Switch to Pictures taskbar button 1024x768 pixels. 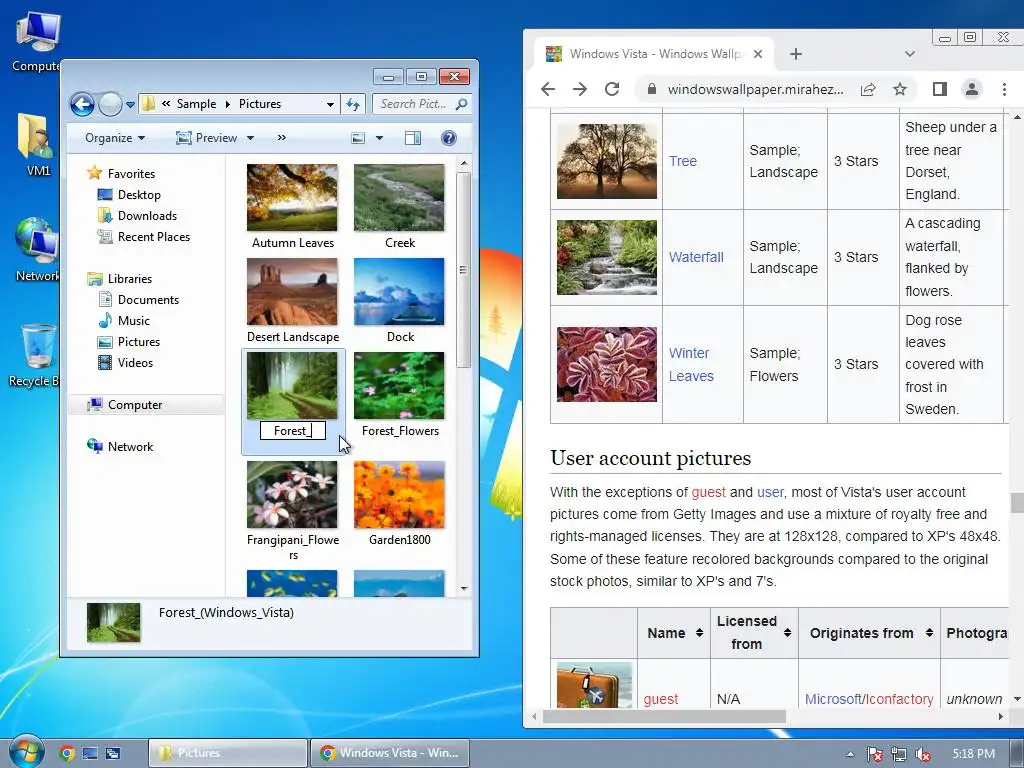pyautogui.click(x=227, y=753)
